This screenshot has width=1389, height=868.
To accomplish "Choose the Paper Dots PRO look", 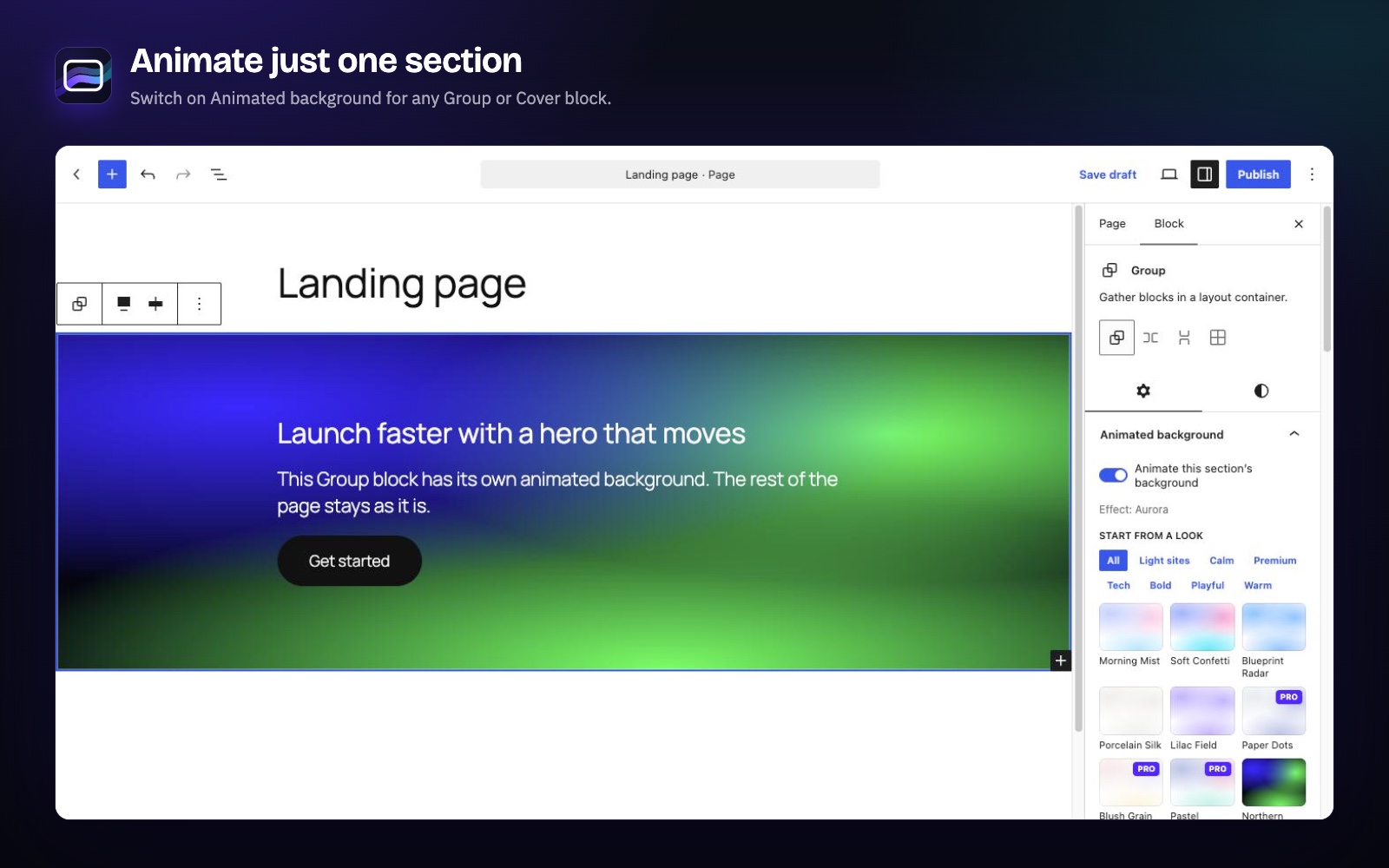I will (1274, 711).
